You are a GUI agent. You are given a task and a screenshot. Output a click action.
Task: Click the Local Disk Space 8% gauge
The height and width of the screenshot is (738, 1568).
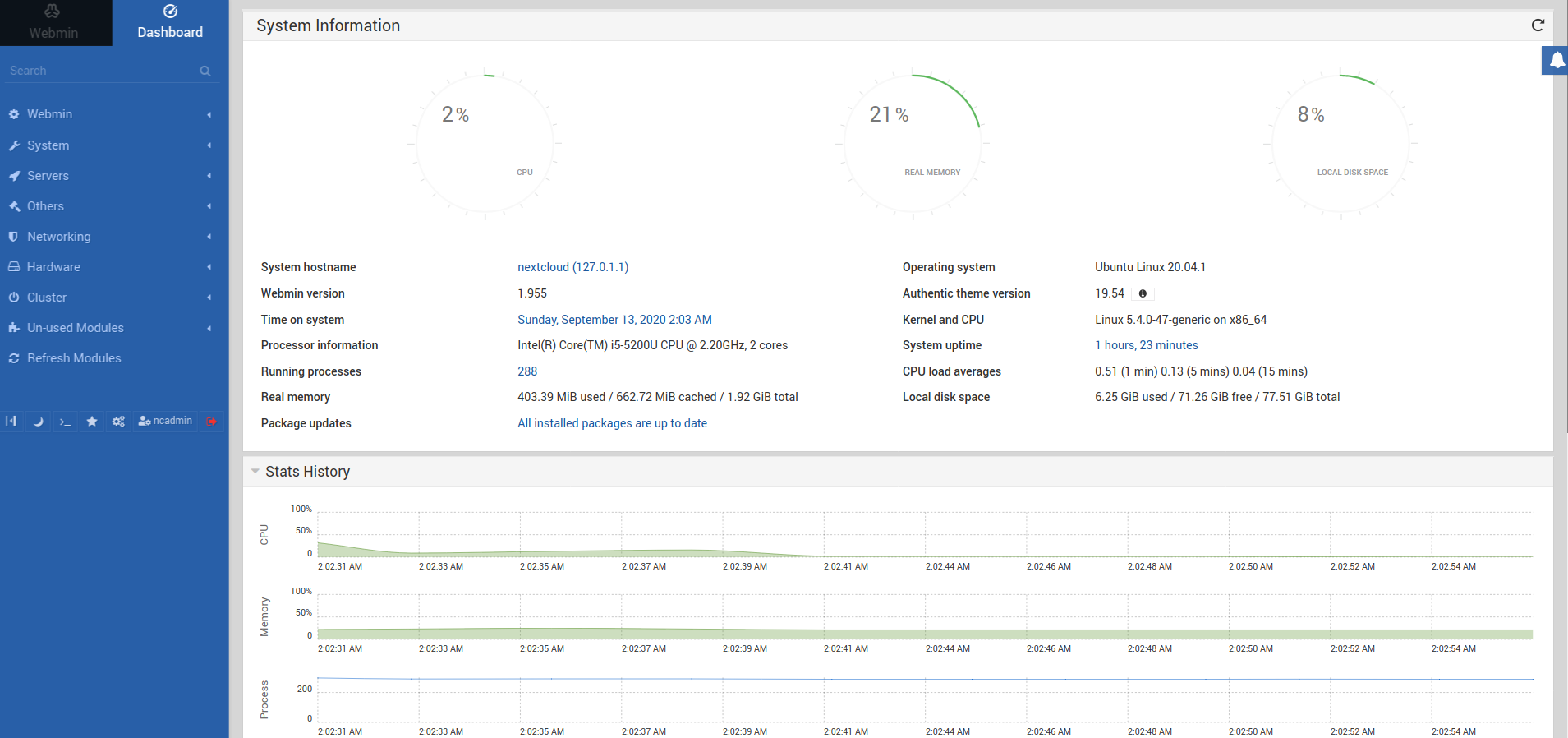pyautogui.click(x=1341, y=144)
